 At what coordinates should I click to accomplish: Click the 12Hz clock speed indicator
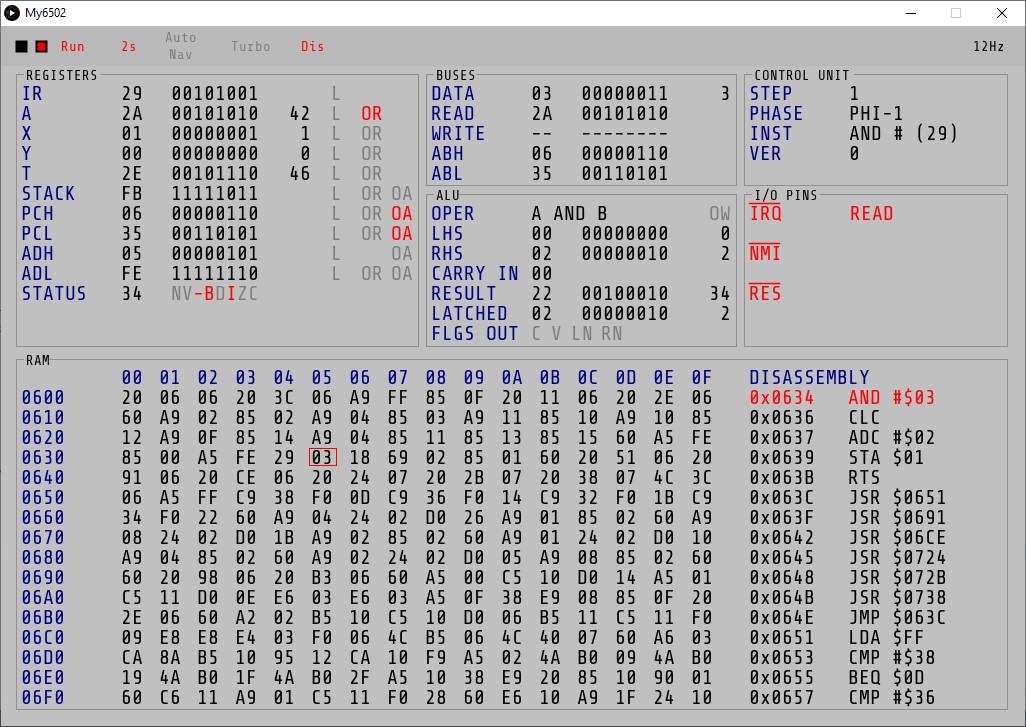(x=988, y=47)
